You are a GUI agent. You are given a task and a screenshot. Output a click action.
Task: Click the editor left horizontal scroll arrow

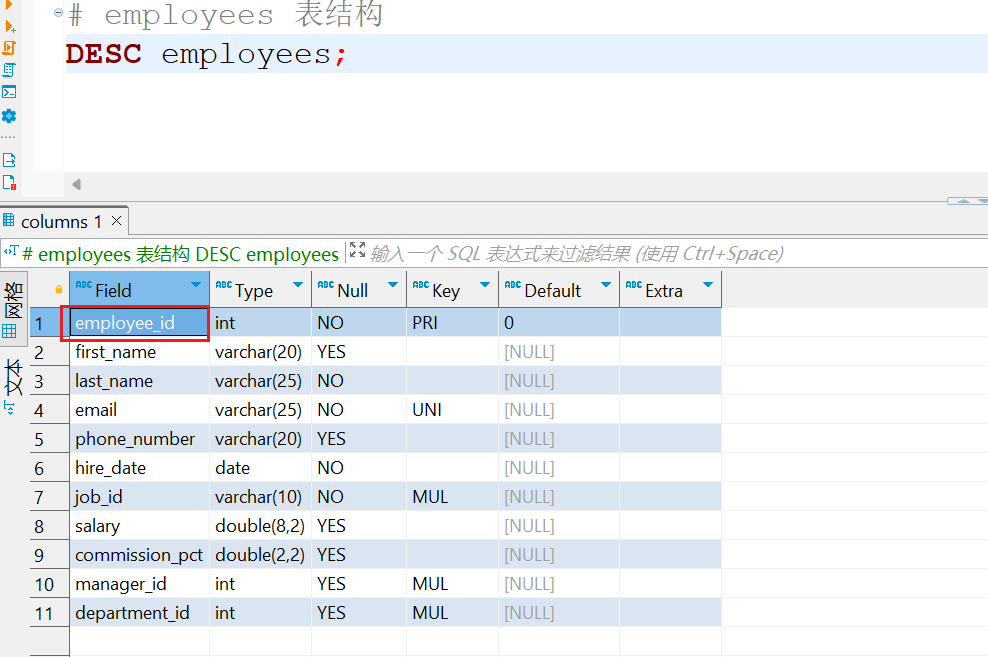(76, 185)
